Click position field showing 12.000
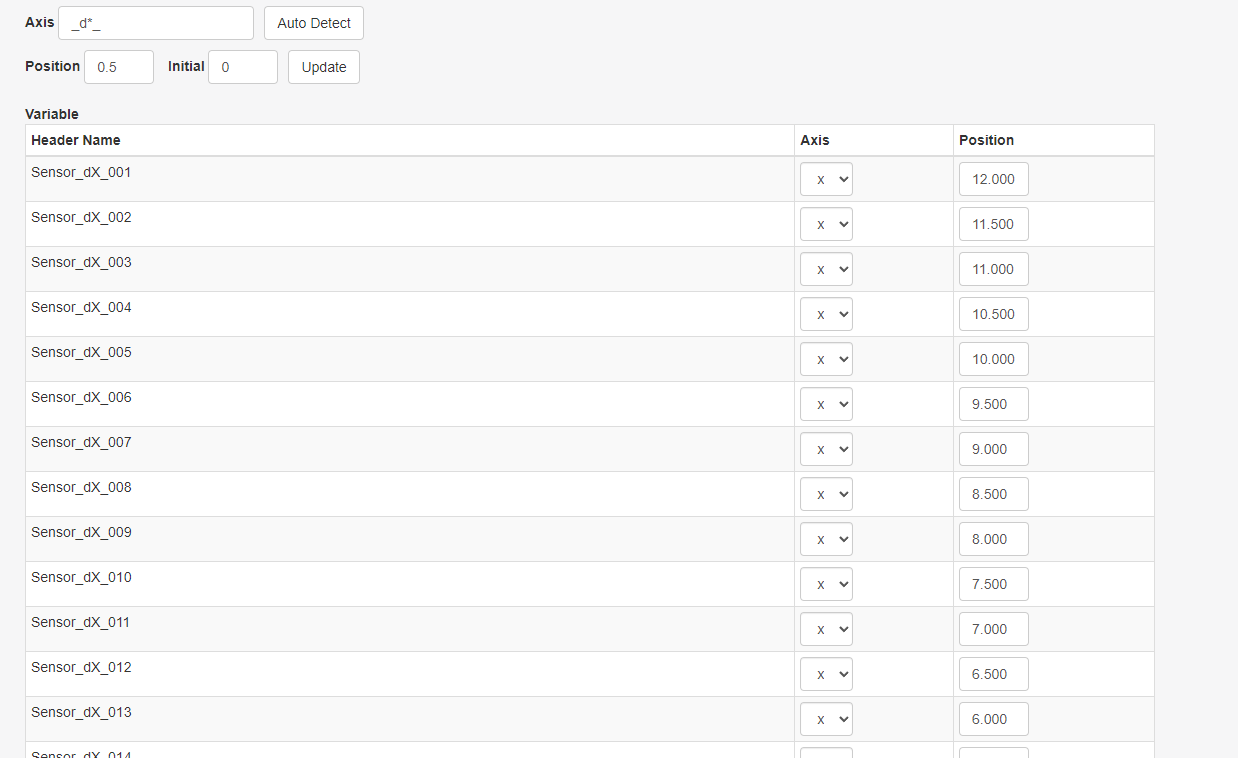 point(993,180)
